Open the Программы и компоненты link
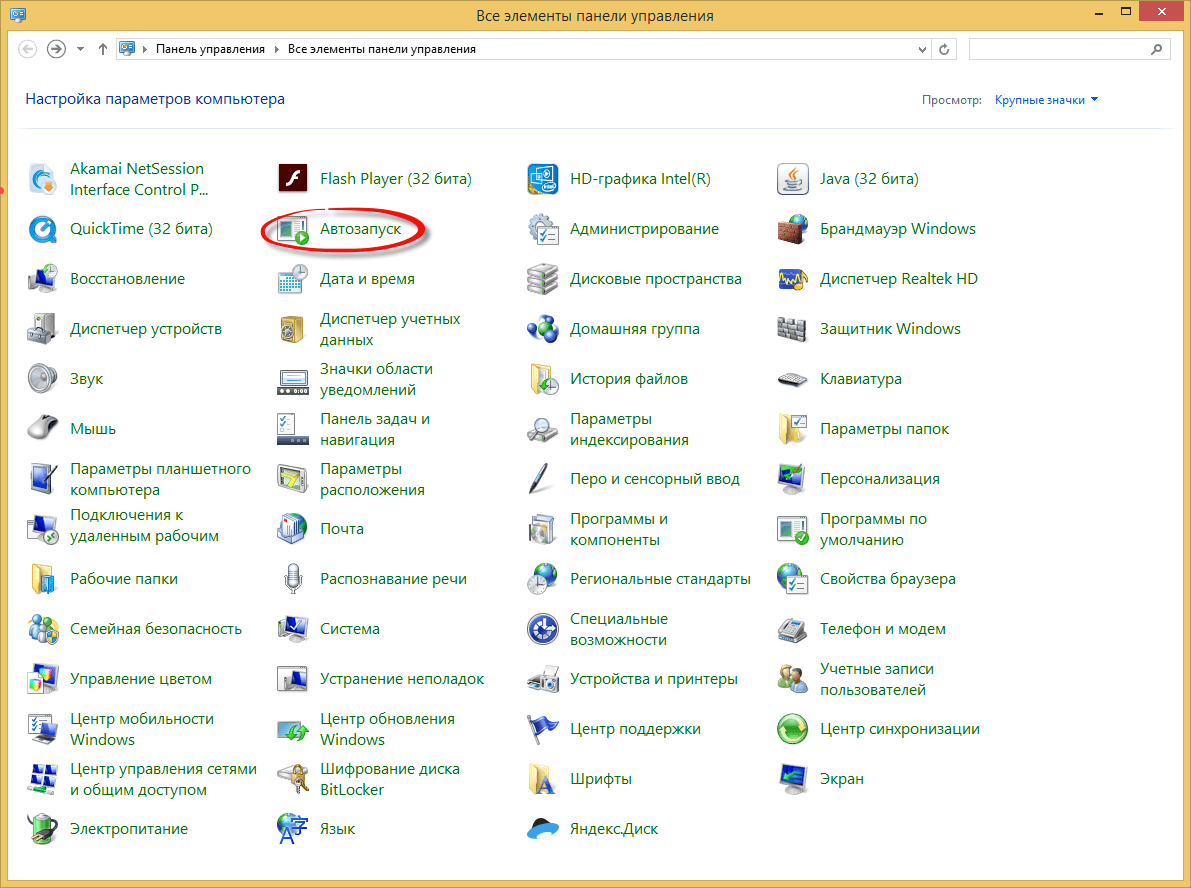 618,529
